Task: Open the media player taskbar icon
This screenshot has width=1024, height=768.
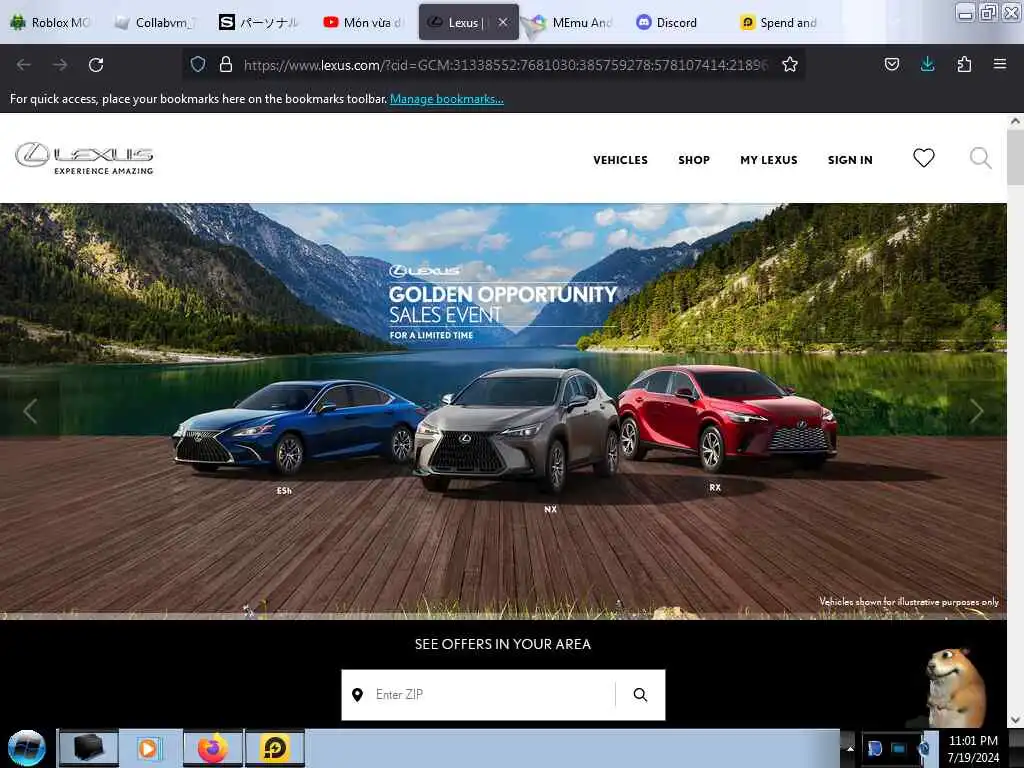Action: [149, 748]
